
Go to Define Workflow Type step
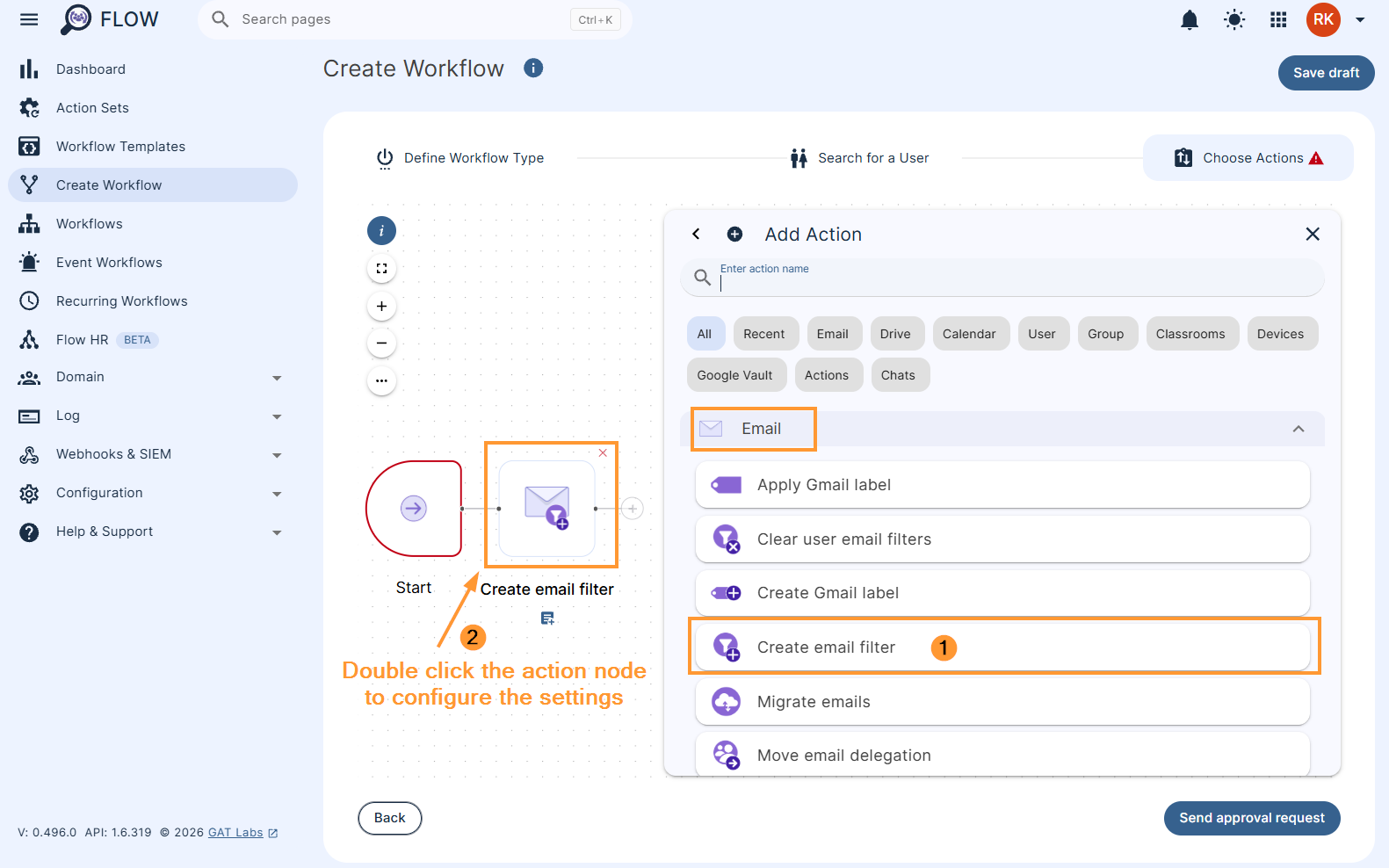[460, 158]
